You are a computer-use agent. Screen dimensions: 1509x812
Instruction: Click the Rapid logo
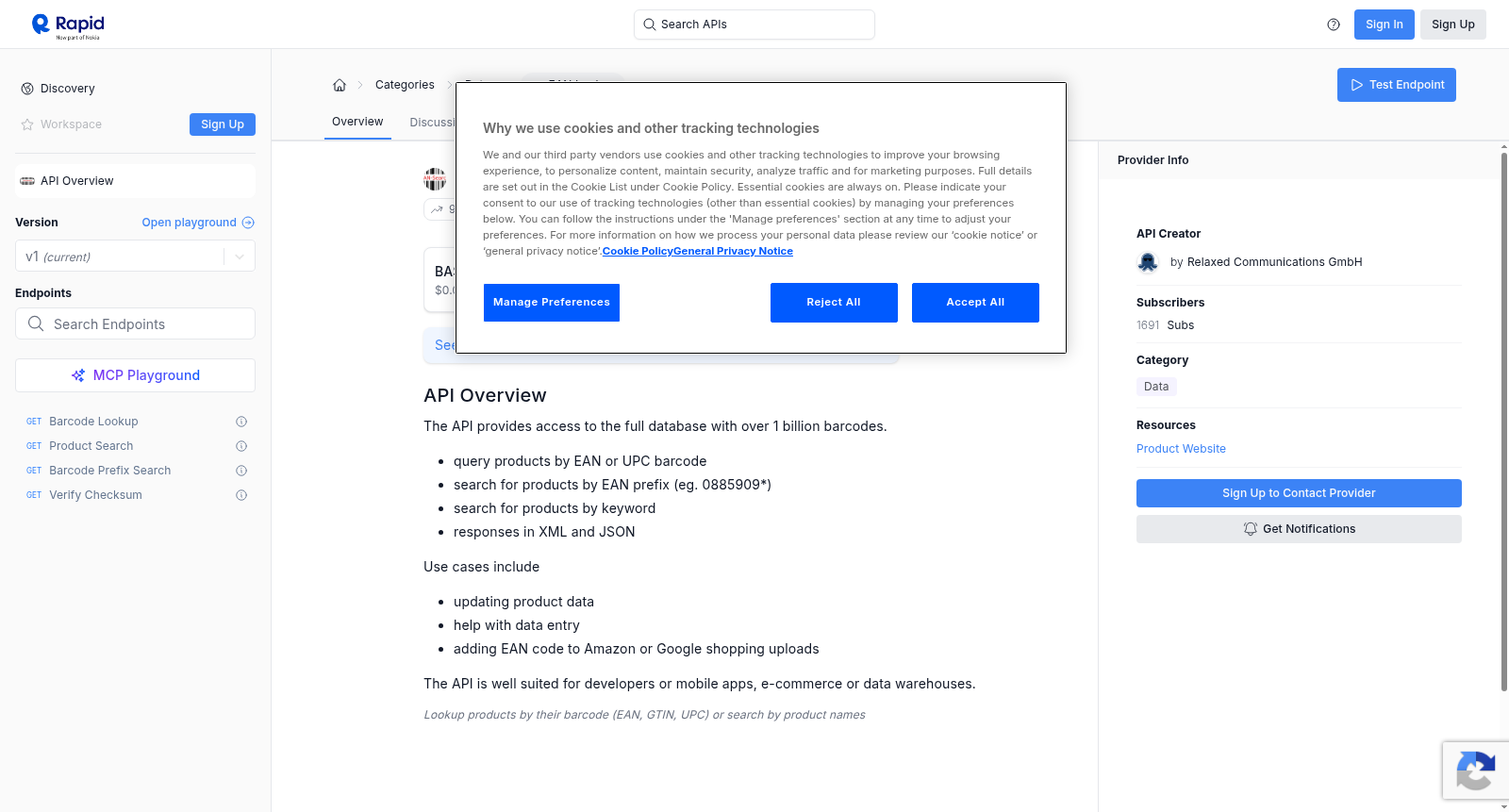pos(68,25)
